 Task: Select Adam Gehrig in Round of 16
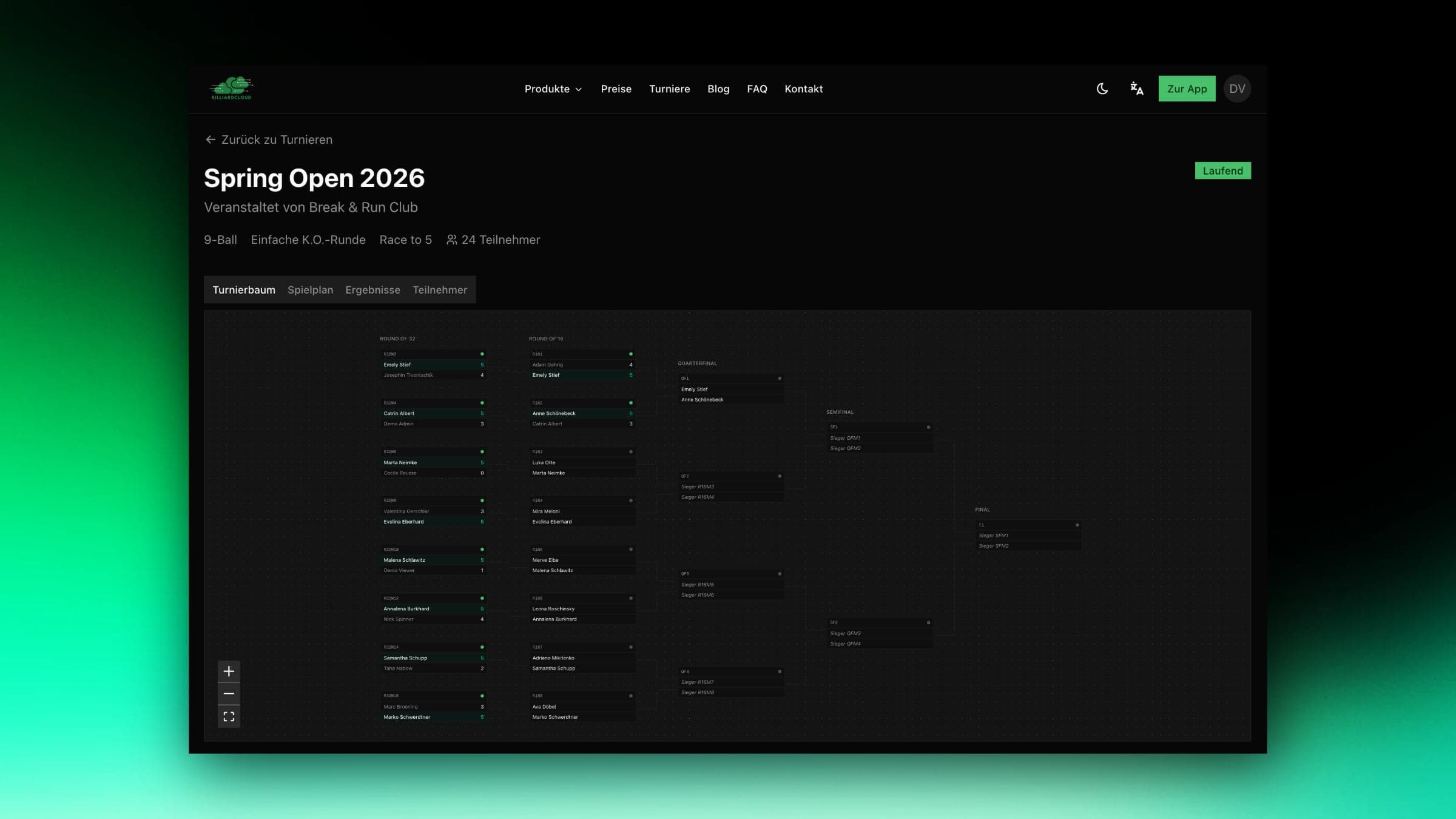582,365
